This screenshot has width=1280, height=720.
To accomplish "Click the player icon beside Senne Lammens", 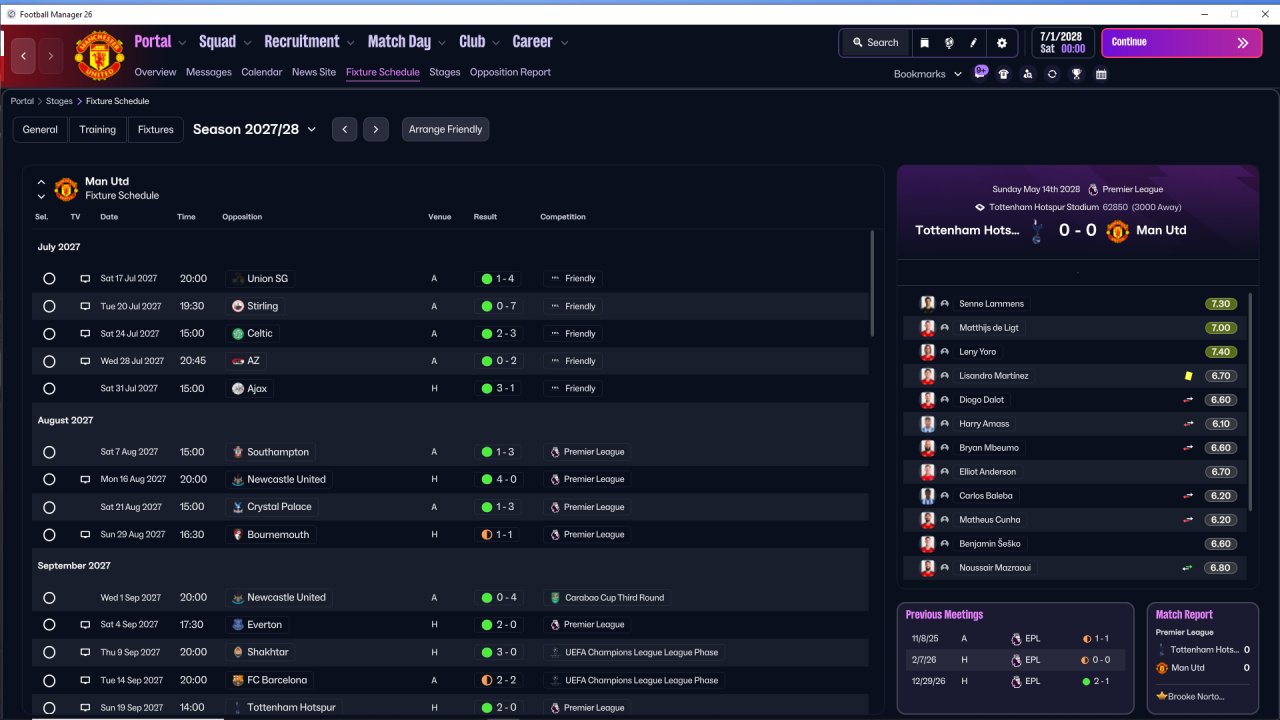I will coord(945,304).
